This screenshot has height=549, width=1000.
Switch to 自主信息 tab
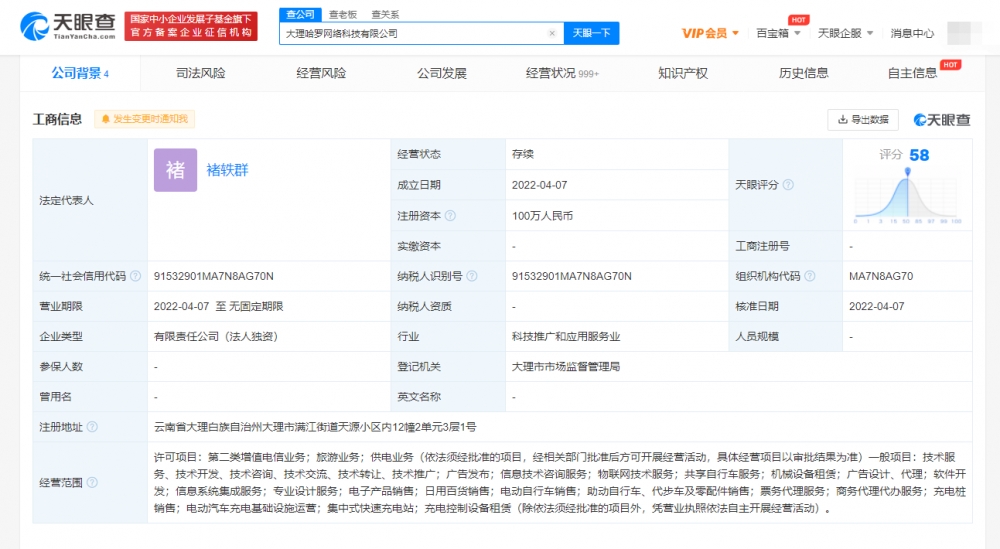[x=913, y=73]
